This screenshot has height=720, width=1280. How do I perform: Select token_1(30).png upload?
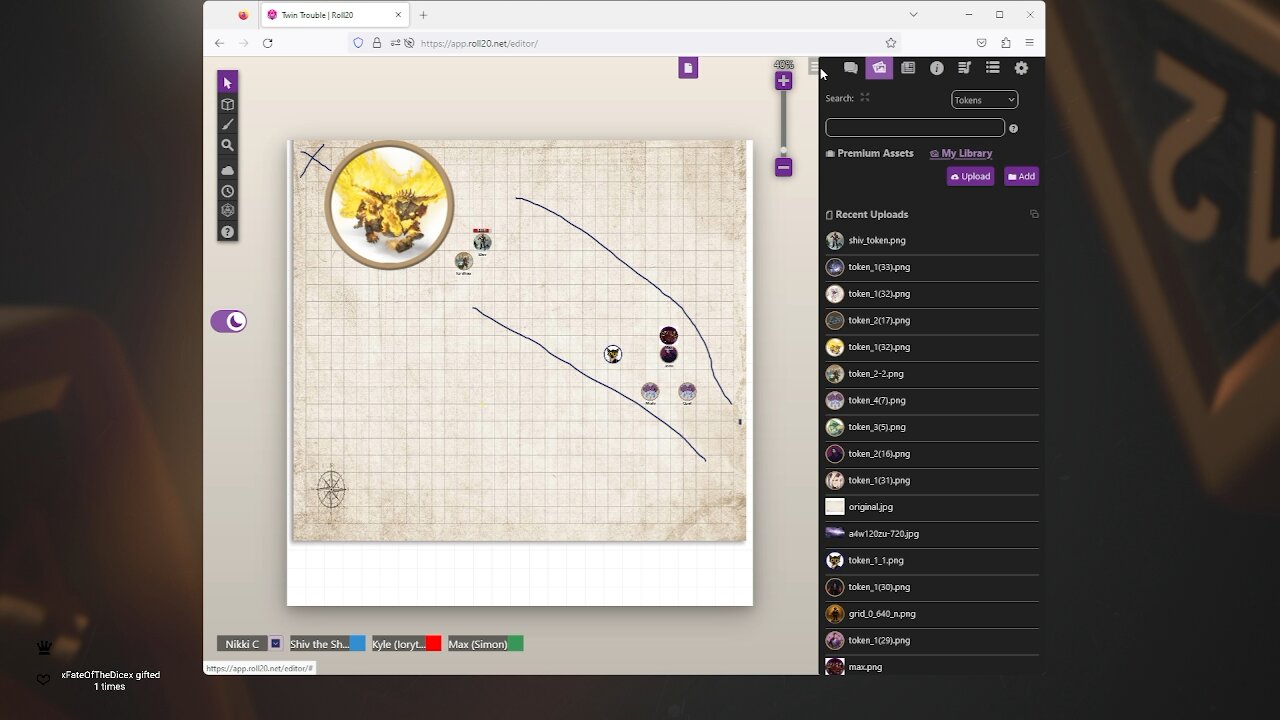932,587
